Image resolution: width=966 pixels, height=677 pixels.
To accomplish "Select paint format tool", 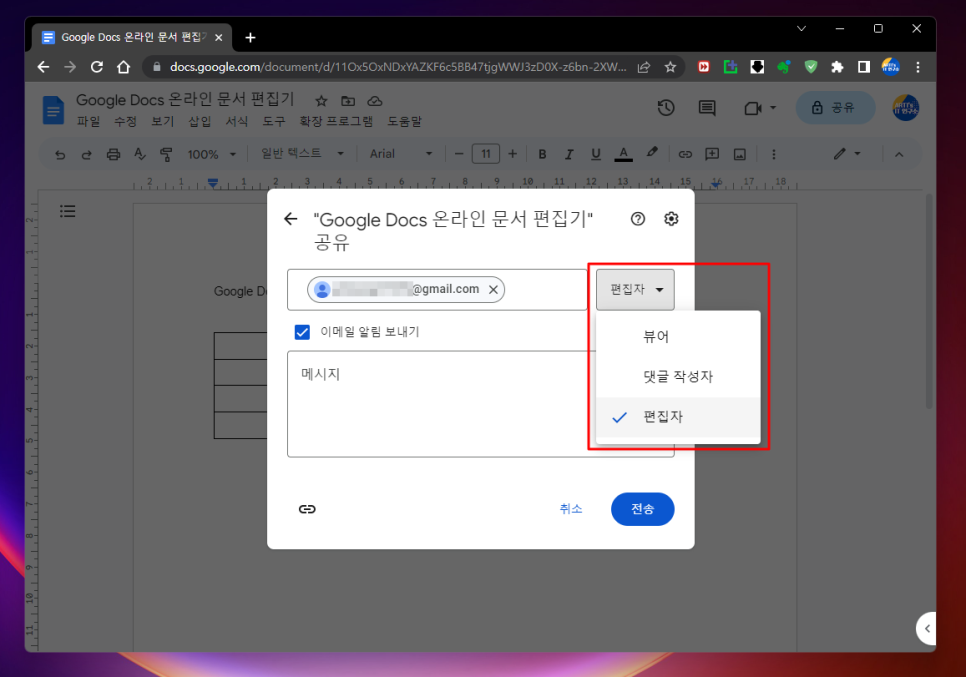I will 166,154.
